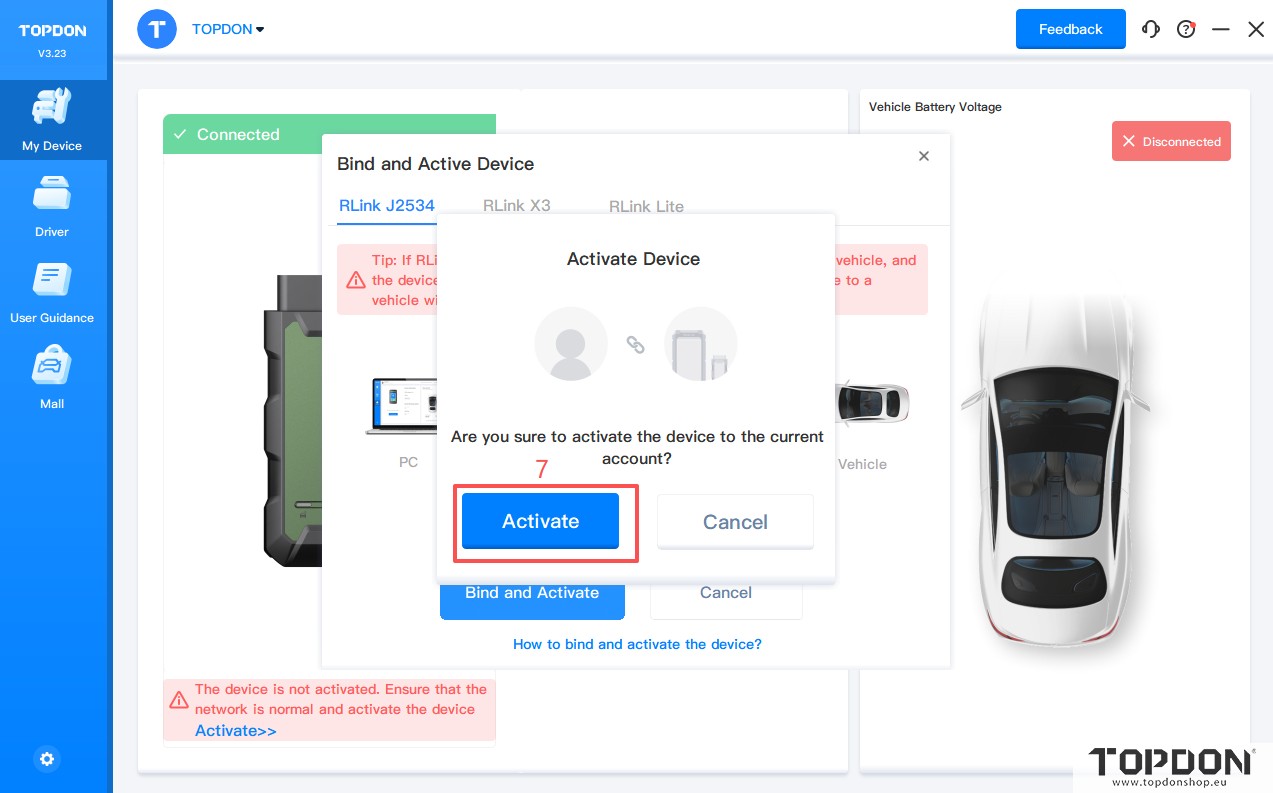The height and width of the screenshot is (793, 1273).
Task: Open the Driver section
Action: [52, 207]
